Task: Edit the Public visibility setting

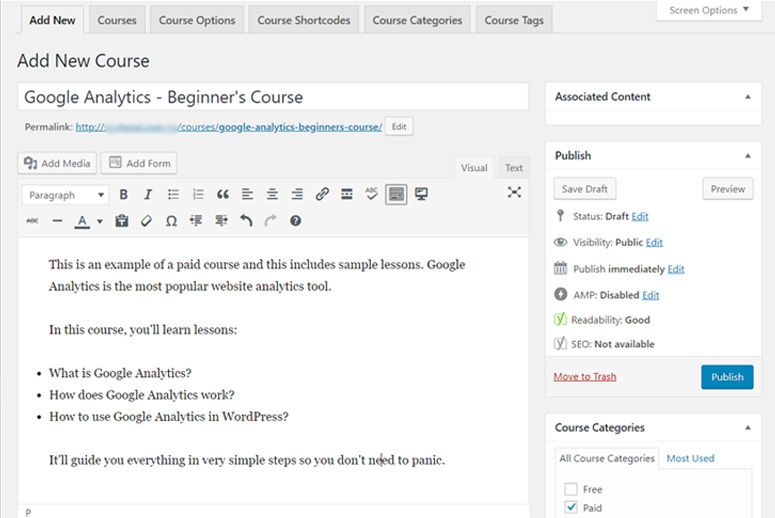Action: pyautogui.click(x=654, y=243)
